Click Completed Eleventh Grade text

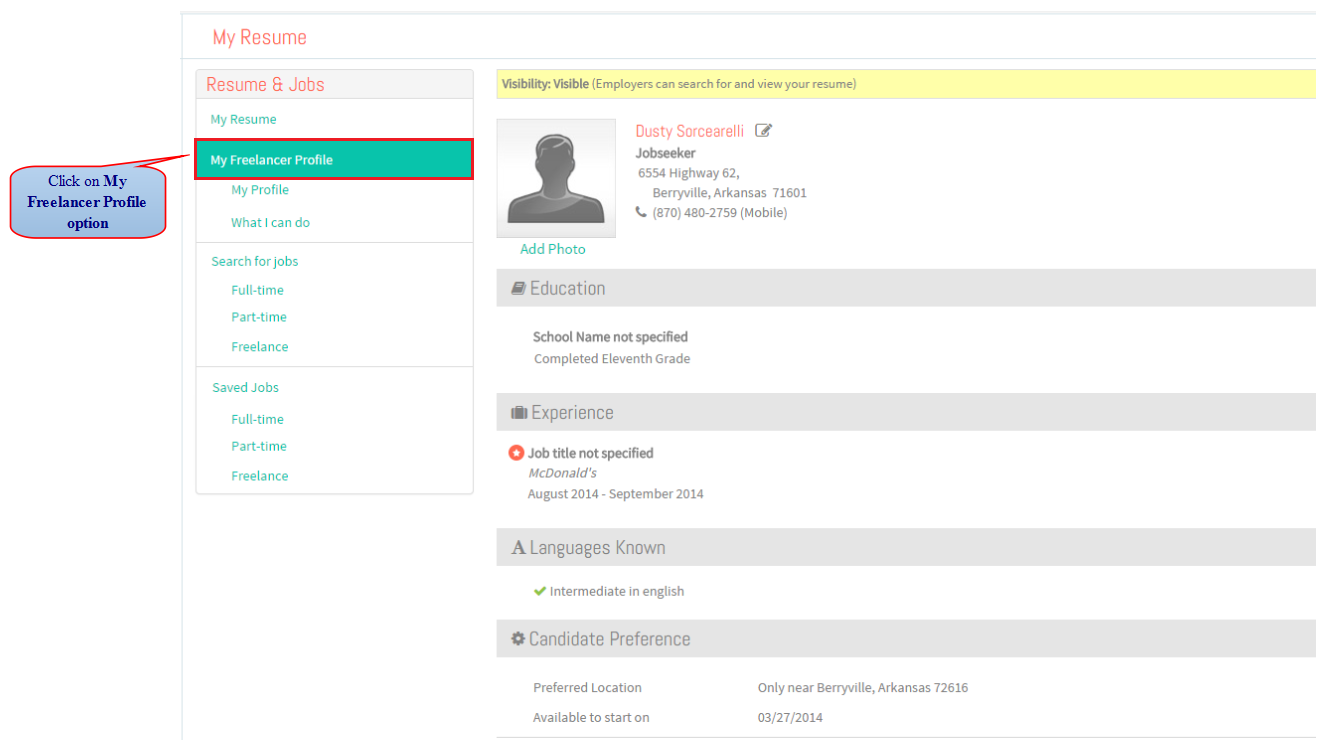pyautogui.click(x=612, y=359)
